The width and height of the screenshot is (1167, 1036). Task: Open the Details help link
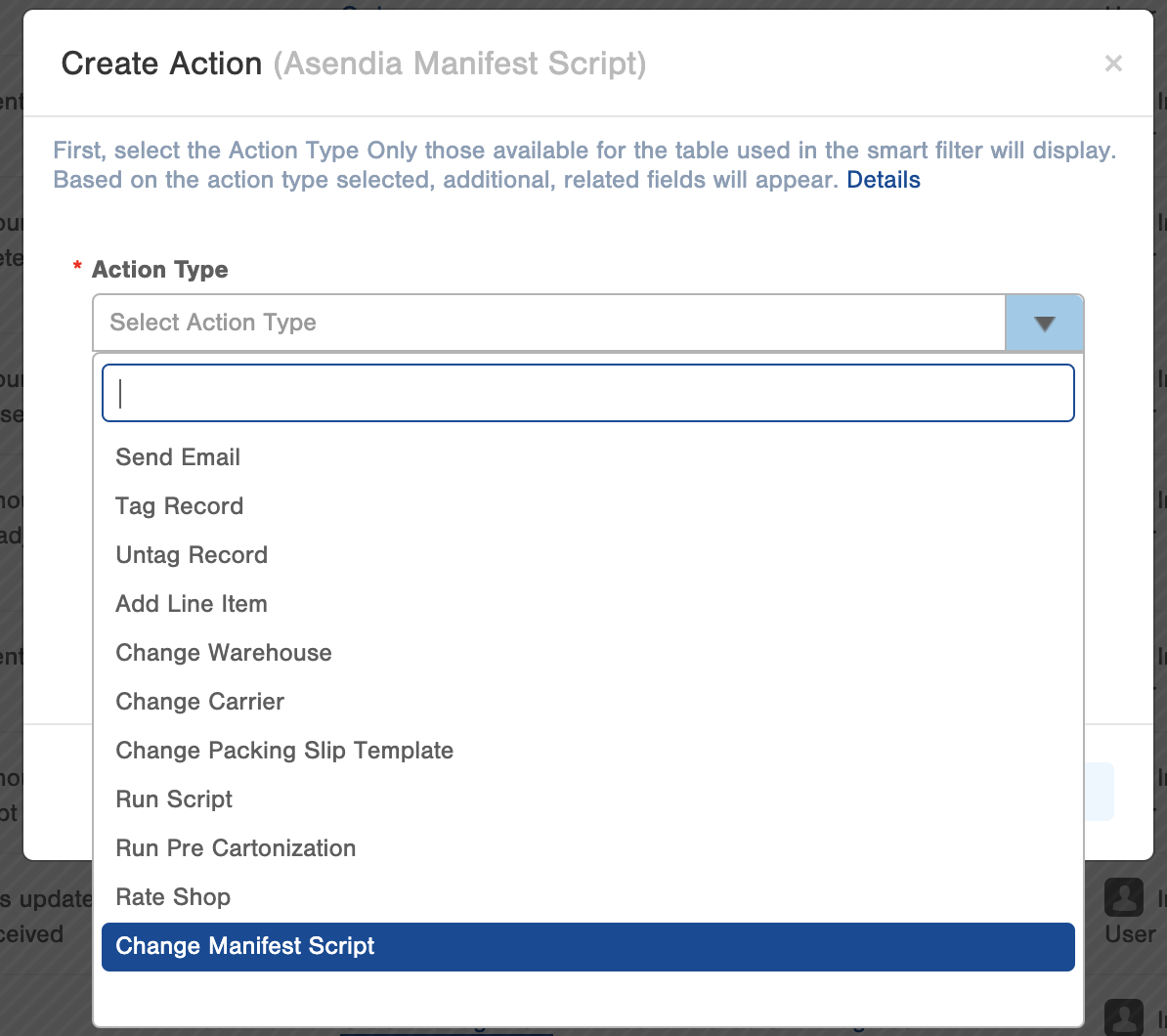click(x=884, y=180)
